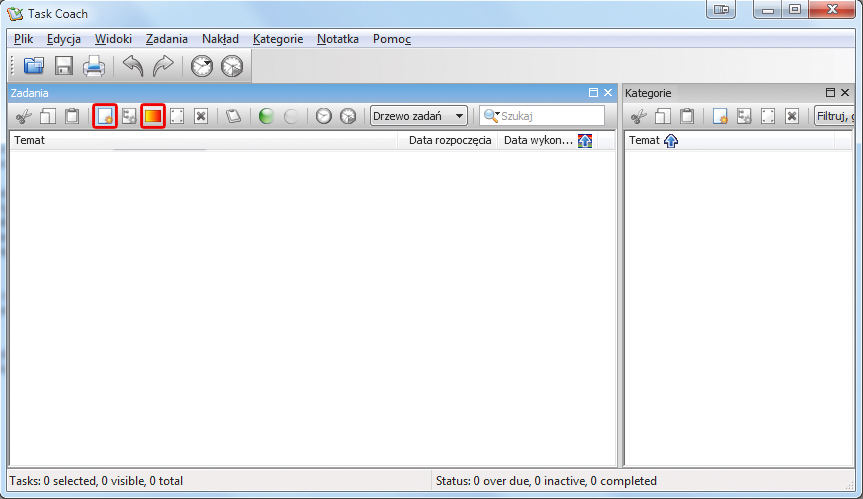863x499 pixels.
Task: Open the search options magnifier dropdown
Action: 491,116
